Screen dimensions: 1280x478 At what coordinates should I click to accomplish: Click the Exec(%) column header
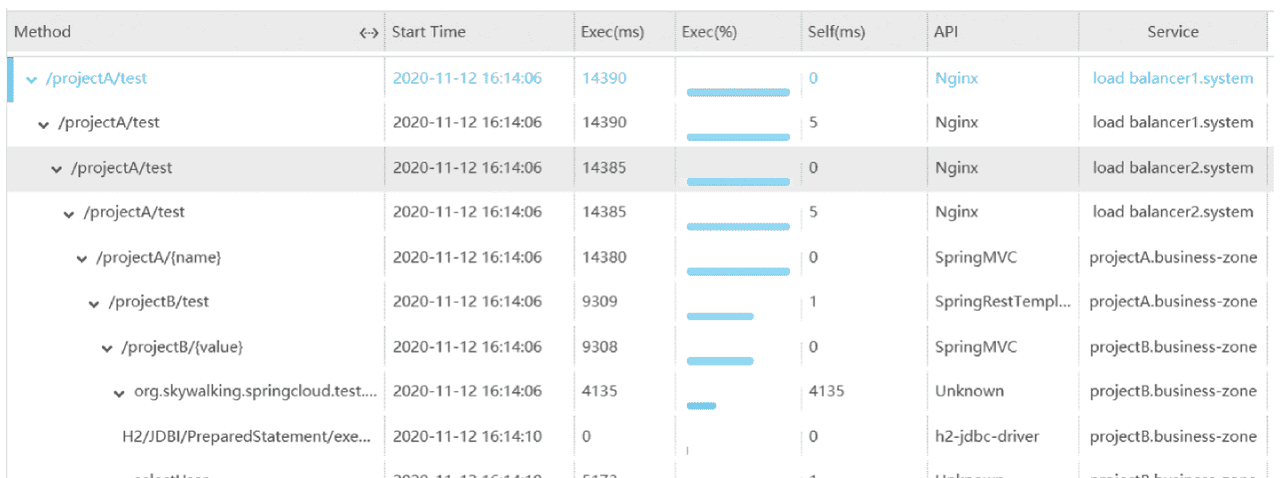tap(709, 32)
